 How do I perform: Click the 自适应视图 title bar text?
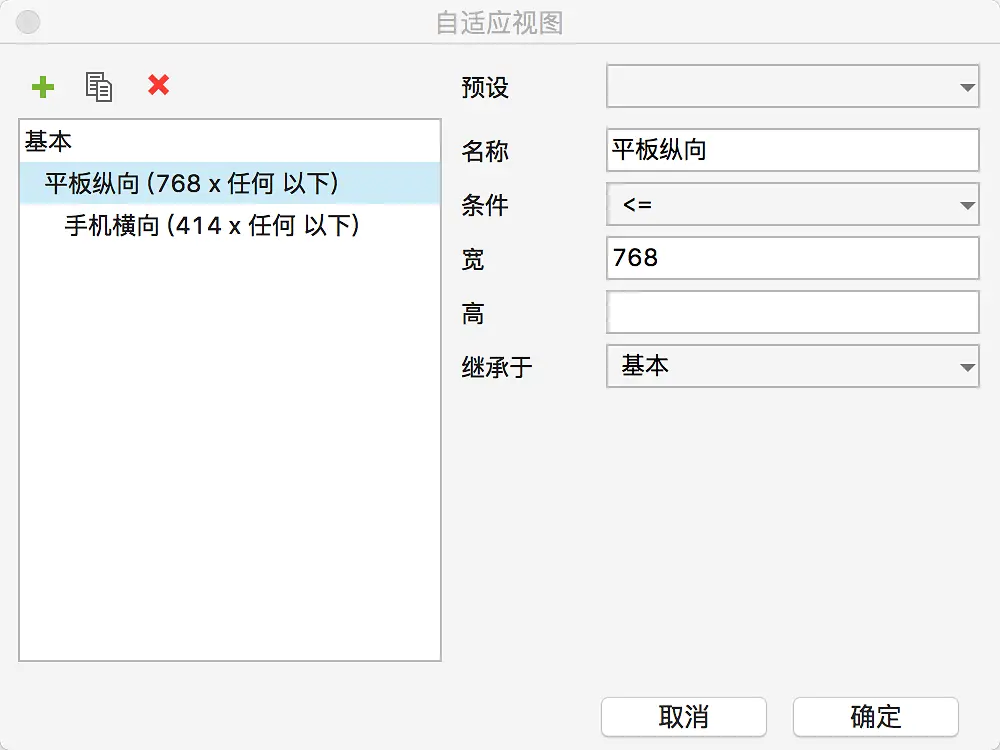tap(499, 22)
